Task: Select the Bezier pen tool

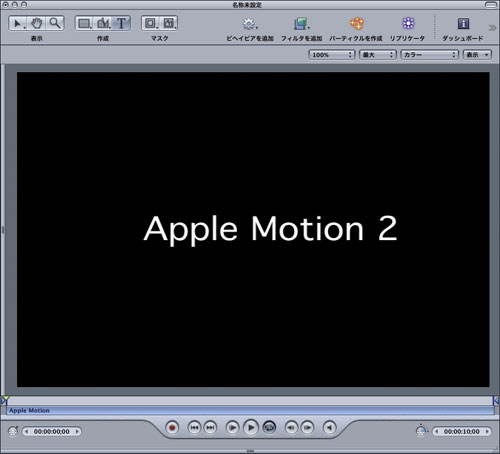Action: click(103, 23)
